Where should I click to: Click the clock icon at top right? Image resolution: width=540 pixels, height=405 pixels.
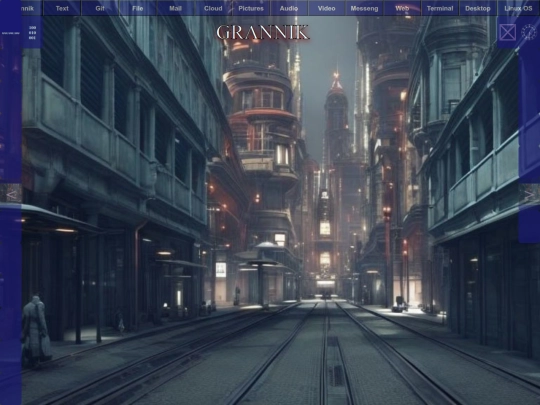click(529, 32)
